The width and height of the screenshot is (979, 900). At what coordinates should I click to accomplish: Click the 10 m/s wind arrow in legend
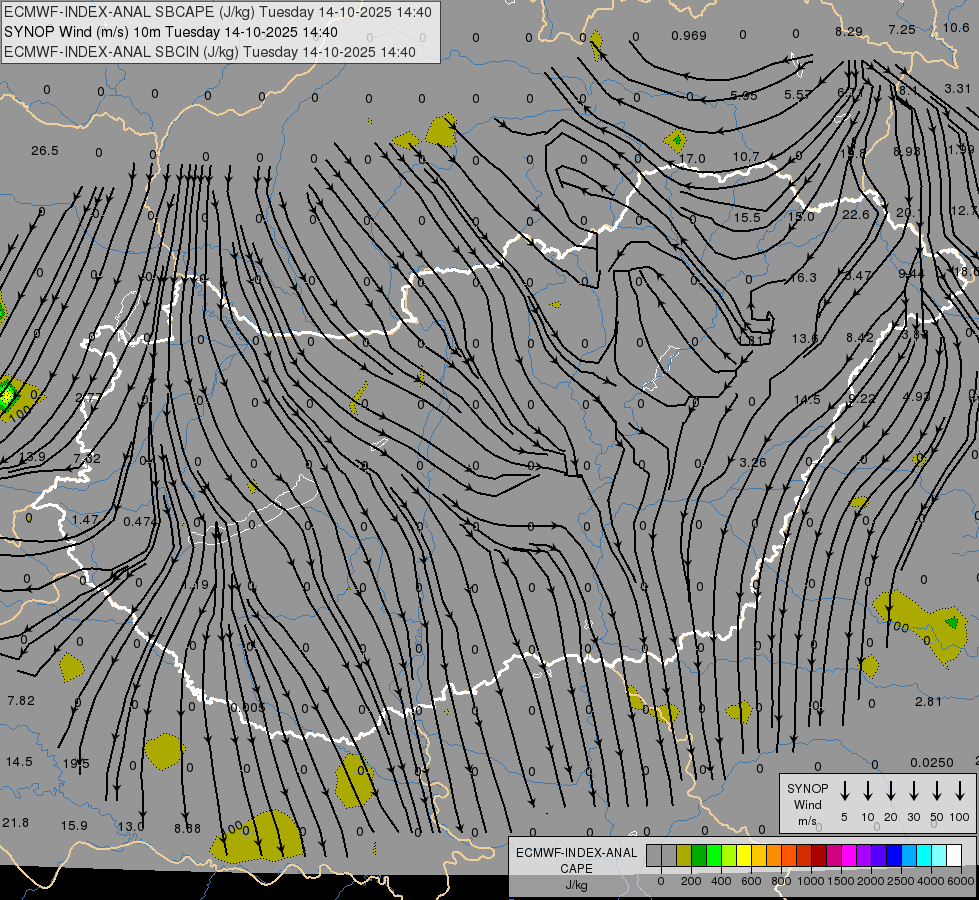(868, 791)
